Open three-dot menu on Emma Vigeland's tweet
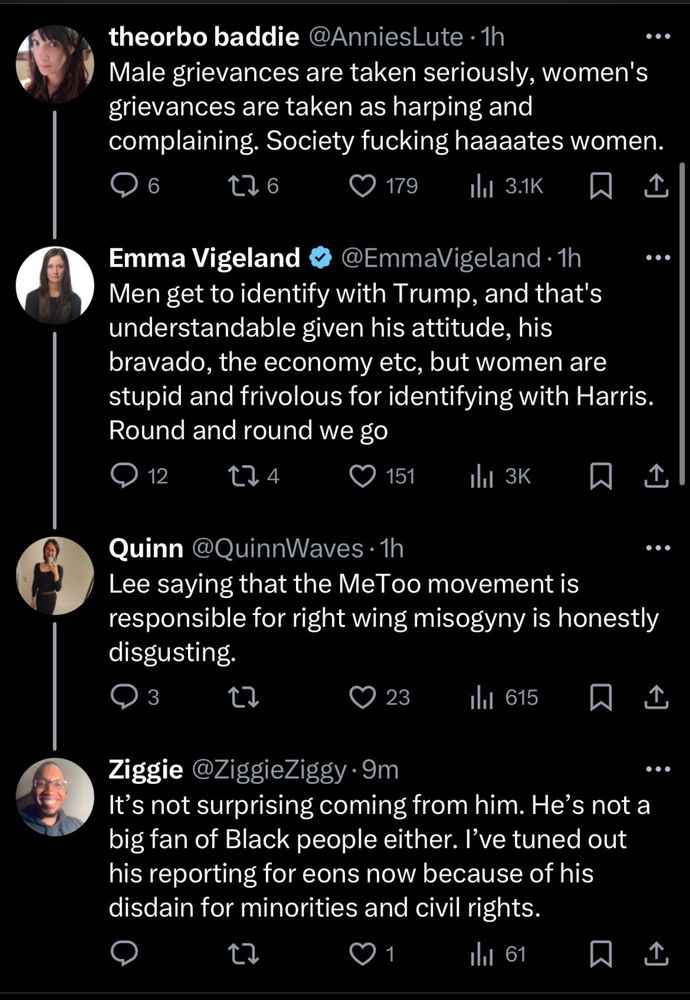Image resolution: width=690 pixels, height=1000 pixels. tap(656, 257)
